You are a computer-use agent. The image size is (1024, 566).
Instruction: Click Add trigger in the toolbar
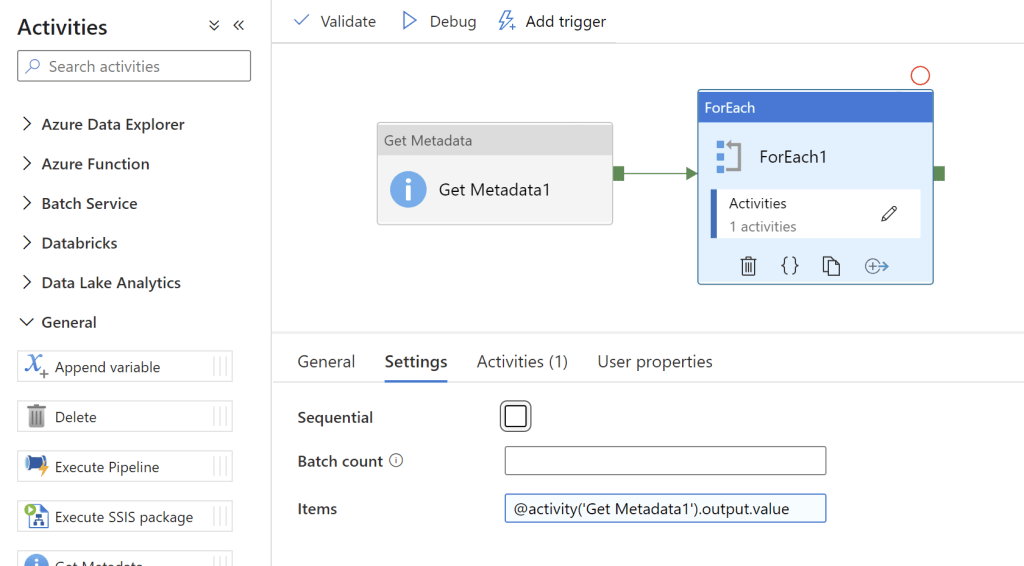click(552, 21)
